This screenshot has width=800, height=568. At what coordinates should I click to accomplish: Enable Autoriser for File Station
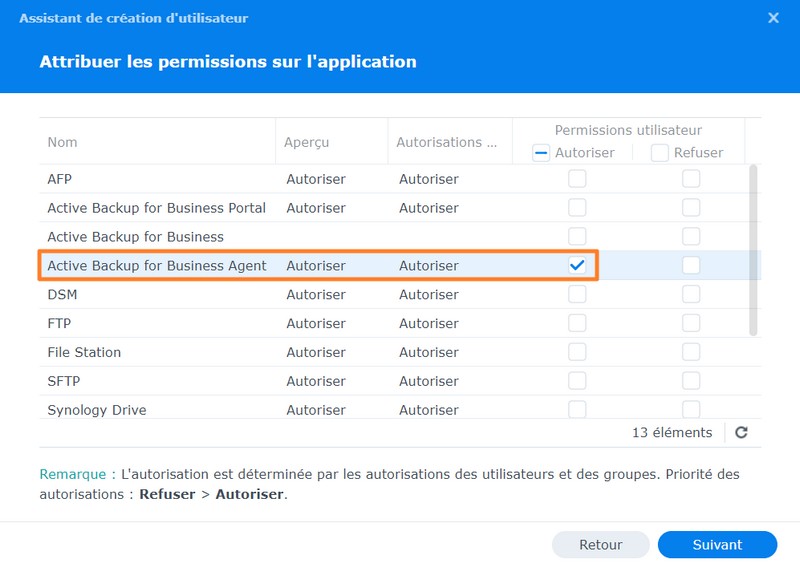(577, 352)
